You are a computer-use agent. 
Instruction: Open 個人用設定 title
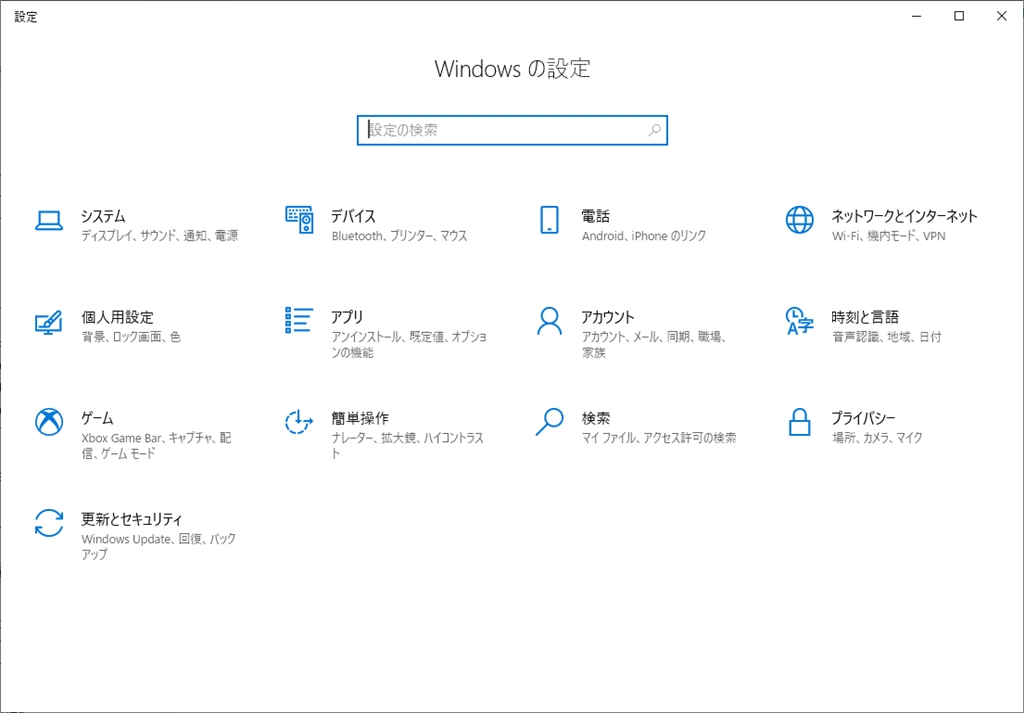(x=118, y=317)
